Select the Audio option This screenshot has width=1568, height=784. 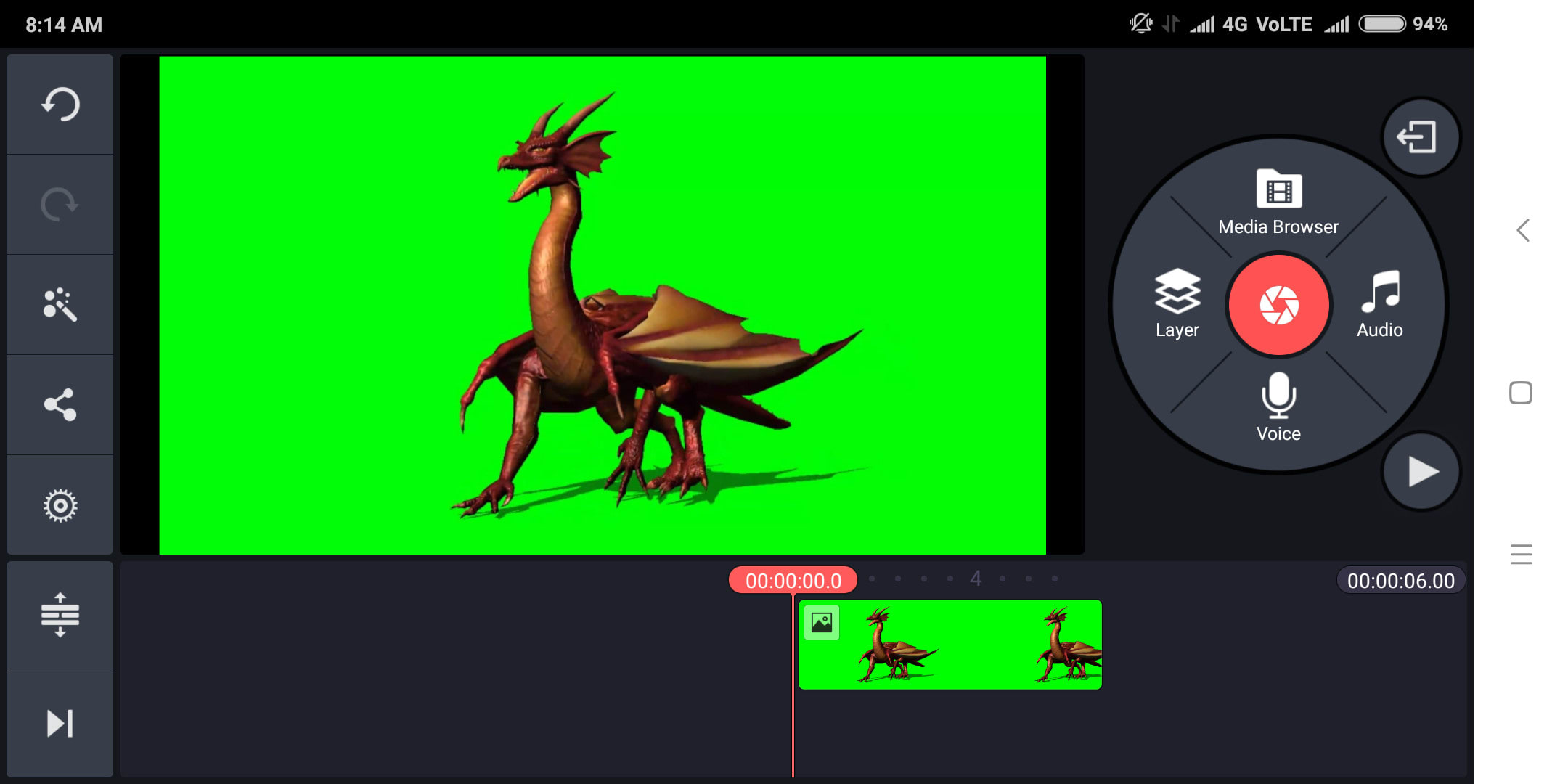tap(1380, 304)
